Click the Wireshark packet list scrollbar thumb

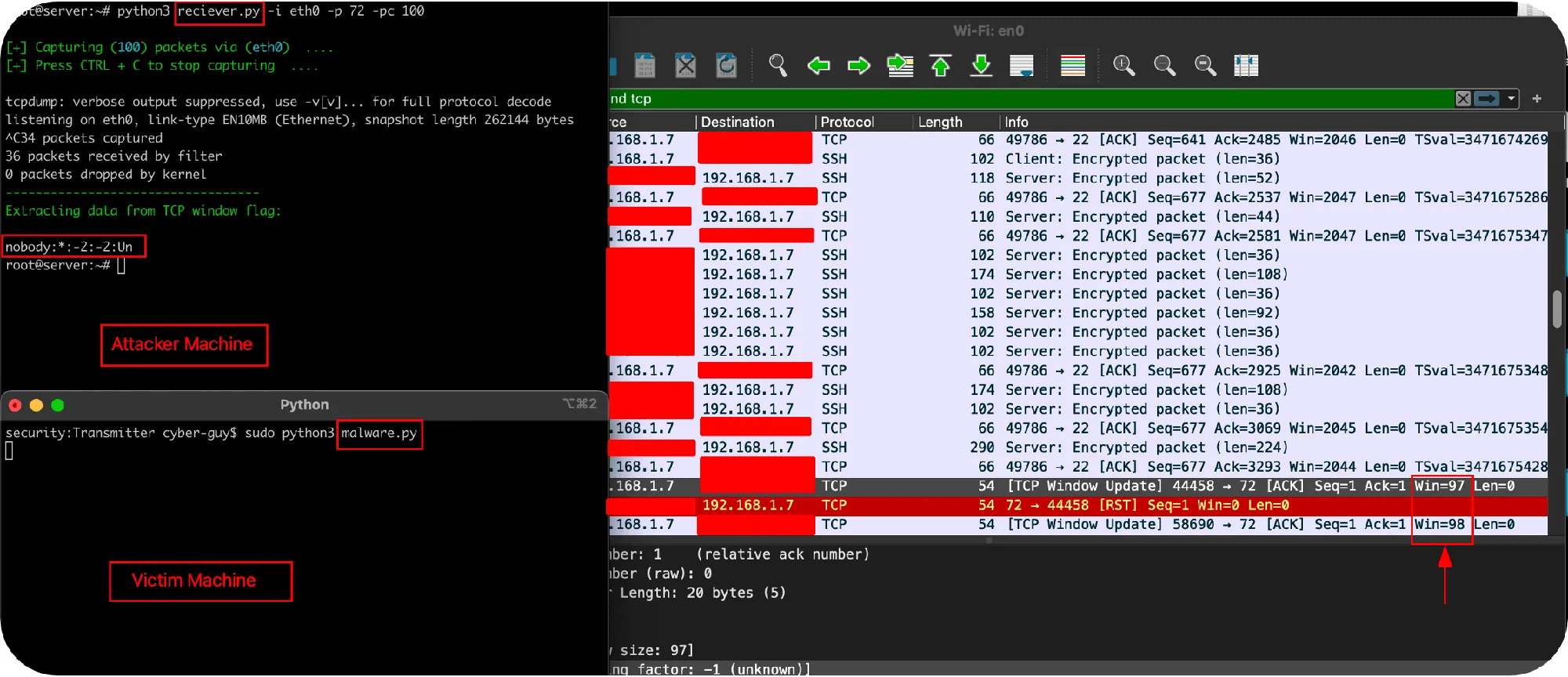point(1557,309)
